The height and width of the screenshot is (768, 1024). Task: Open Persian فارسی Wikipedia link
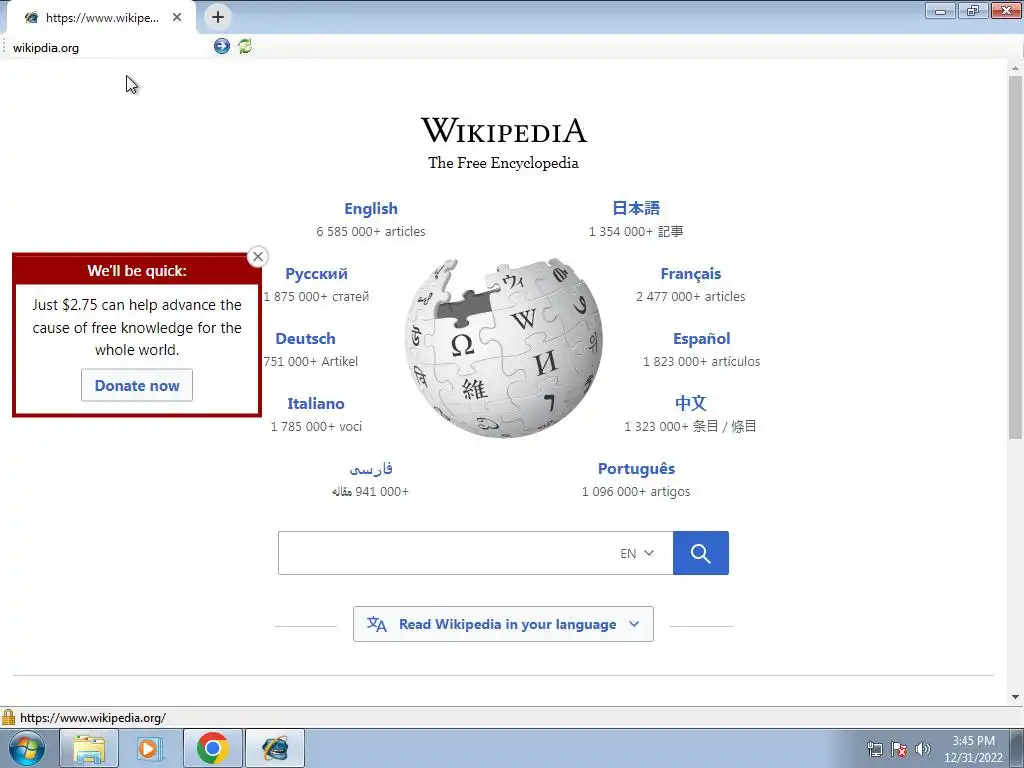[371, 468]
